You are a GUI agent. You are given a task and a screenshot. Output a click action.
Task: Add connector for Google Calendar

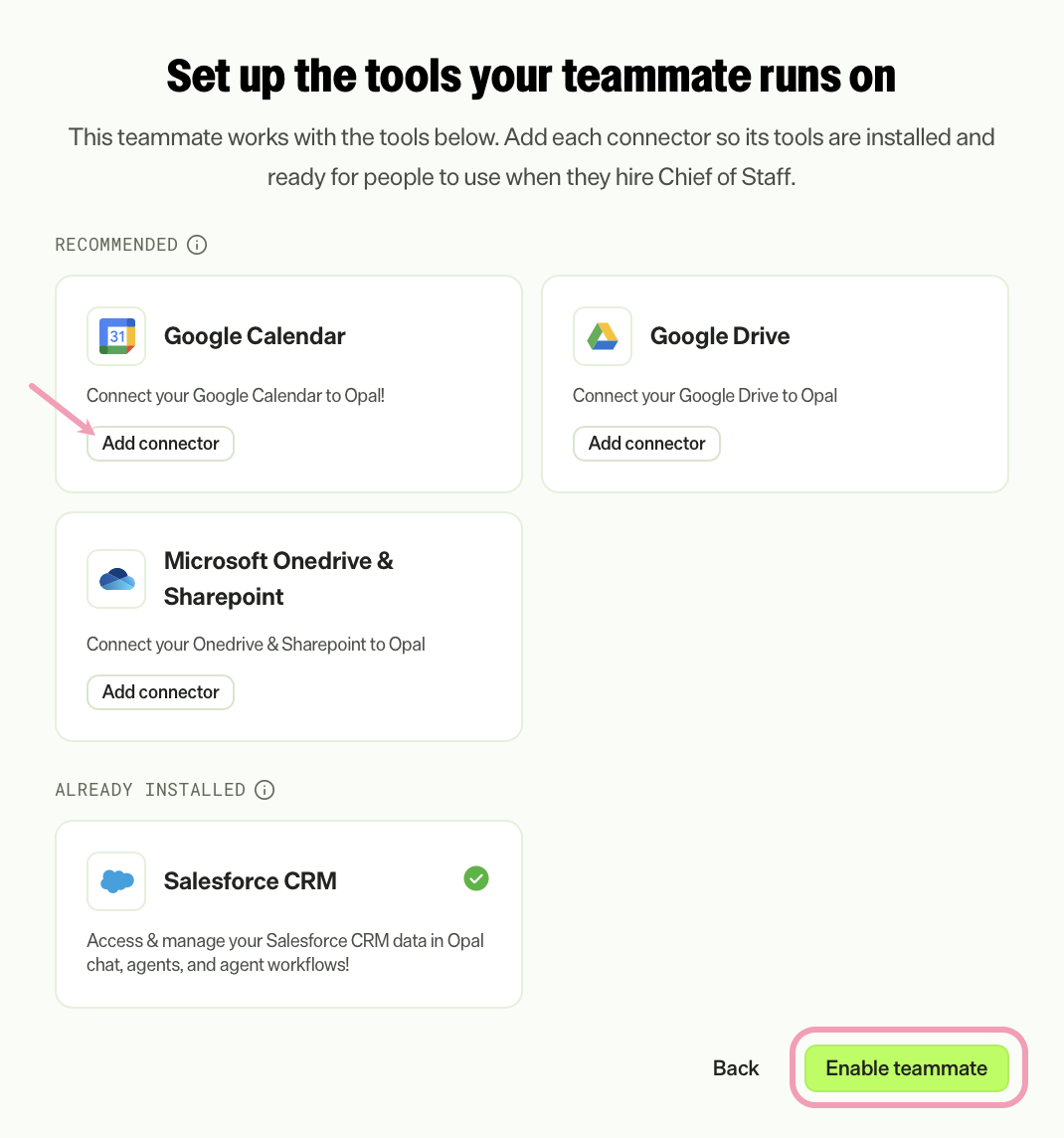(x=160, y=444)
